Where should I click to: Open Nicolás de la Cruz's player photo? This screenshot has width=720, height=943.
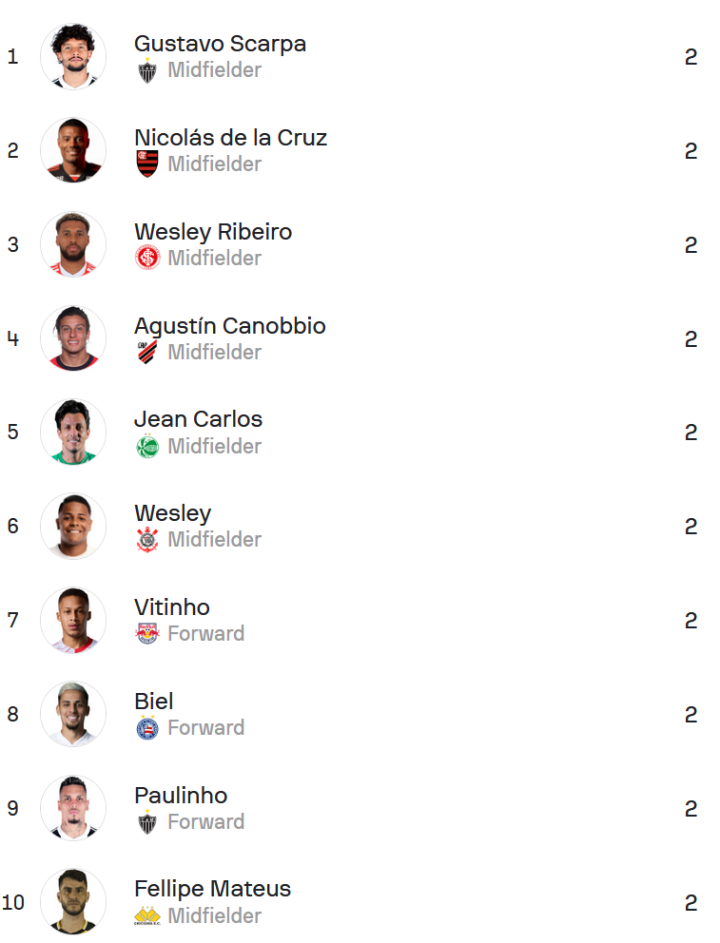pos(73,151)
